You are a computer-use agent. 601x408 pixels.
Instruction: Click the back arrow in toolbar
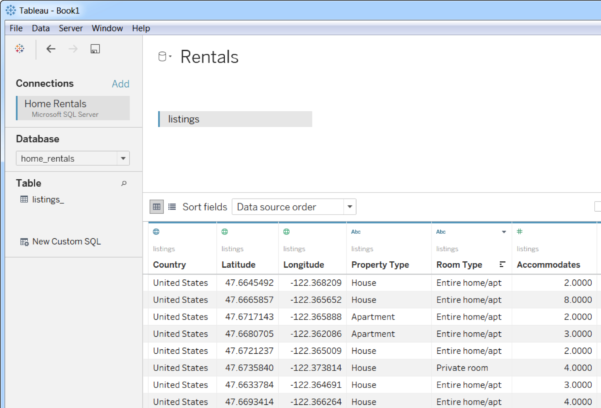click(x=51, y=48)
